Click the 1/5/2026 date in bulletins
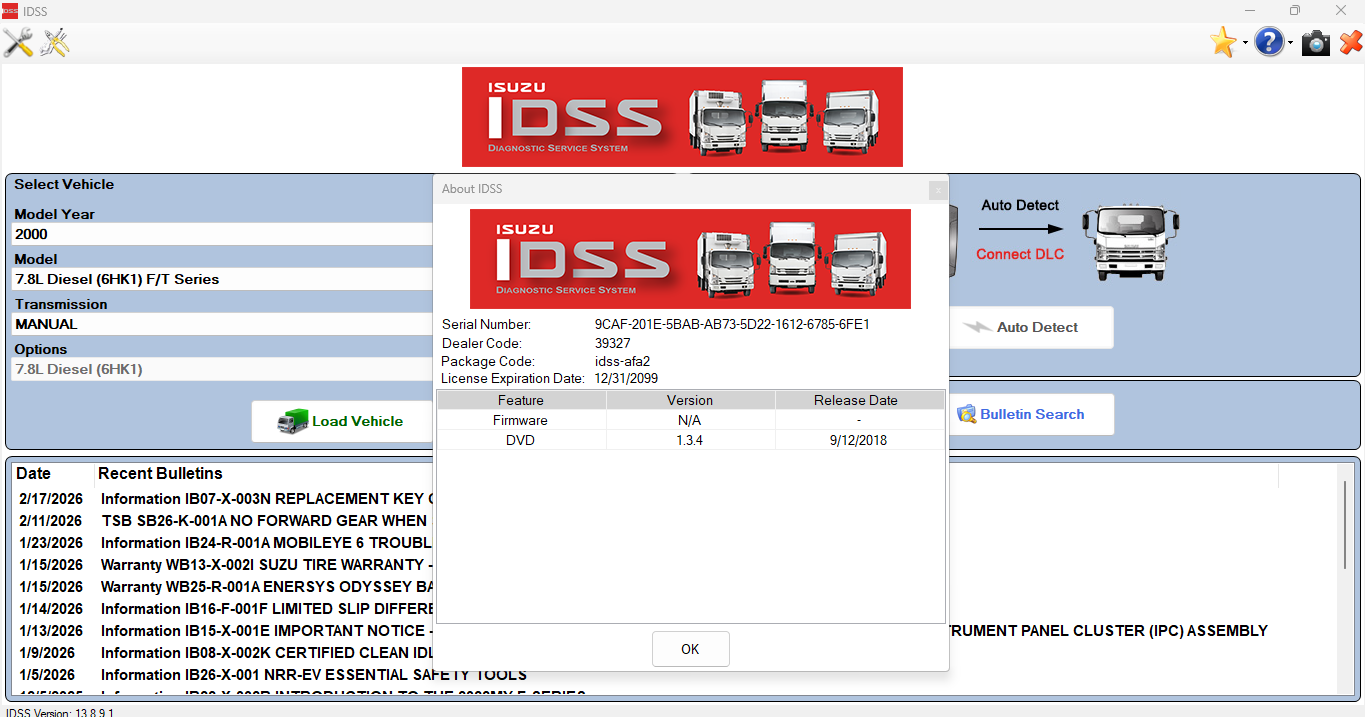The width and height of the screenshot is (1365, 717). pyautogui.click(x=46, y=675)
